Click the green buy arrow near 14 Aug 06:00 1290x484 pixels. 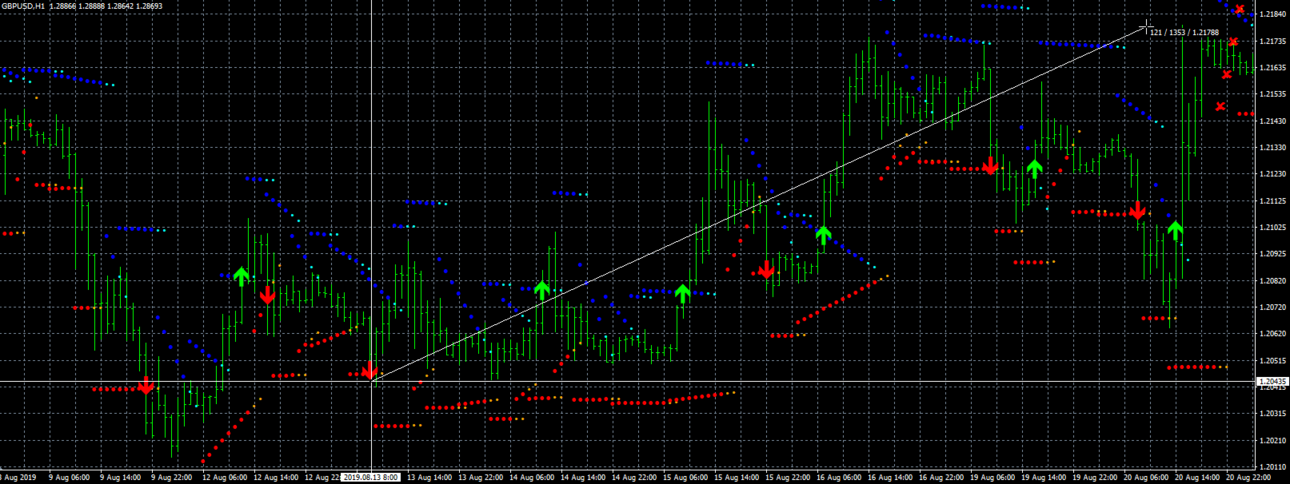(541, 290)
